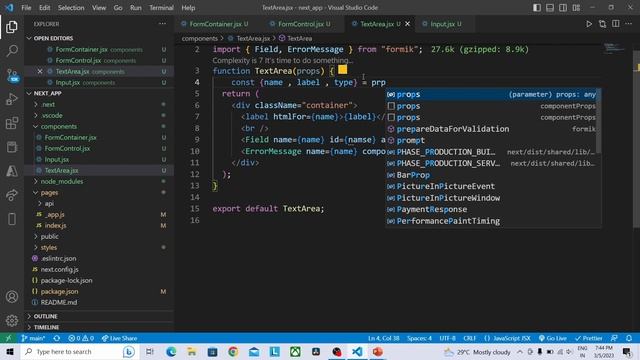
Task: Open the Selection menu
Action: click(x=71, y=8)
